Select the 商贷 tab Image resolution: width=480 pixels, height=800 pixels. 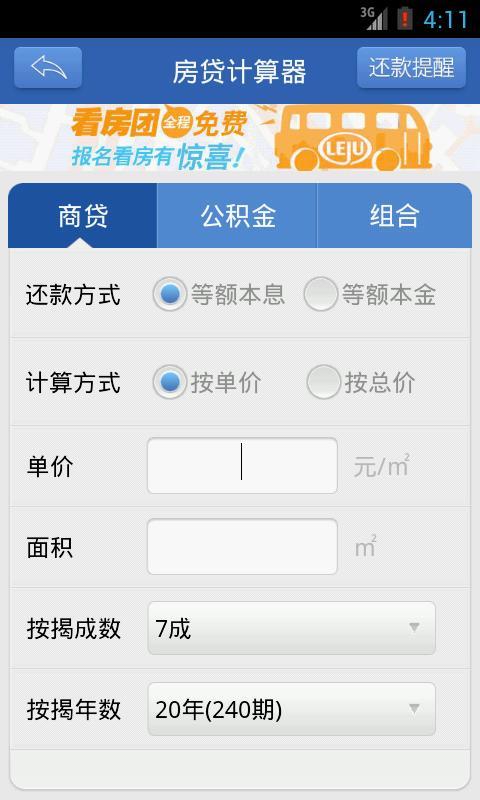click(x=83, y=216)
